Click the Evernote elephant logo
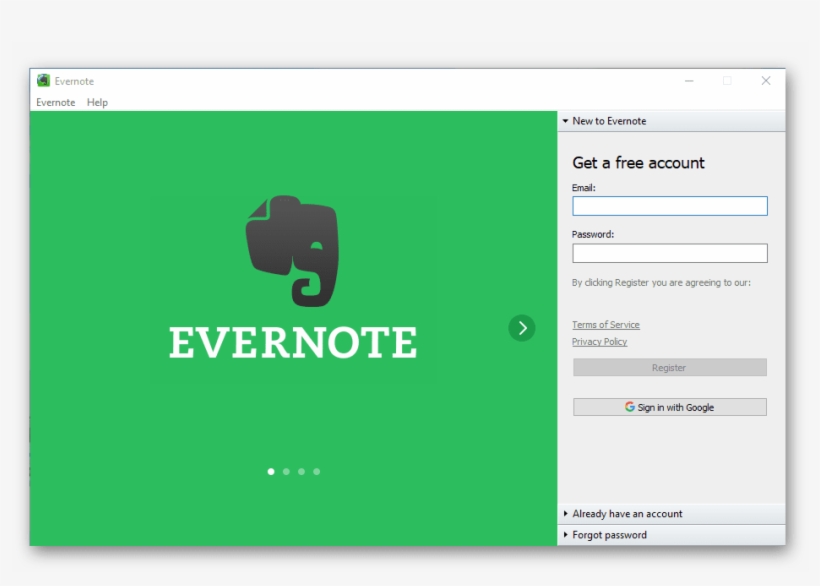 coord(297,250)
